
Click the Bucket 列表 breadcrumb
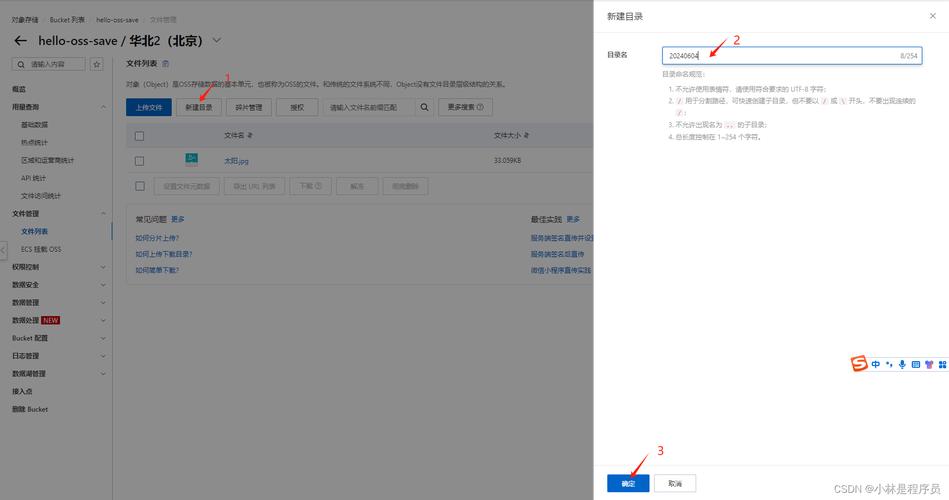click(x=67, y=20)
